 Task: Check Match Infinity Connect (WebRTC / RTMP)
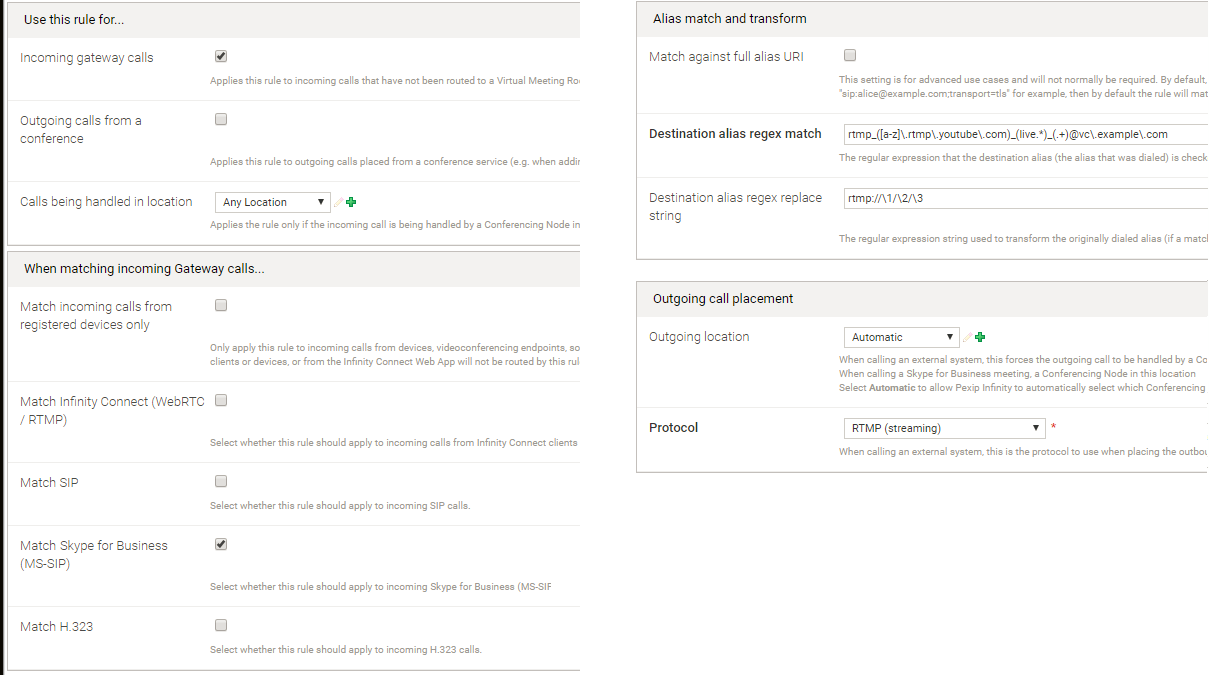coord(220,400)
